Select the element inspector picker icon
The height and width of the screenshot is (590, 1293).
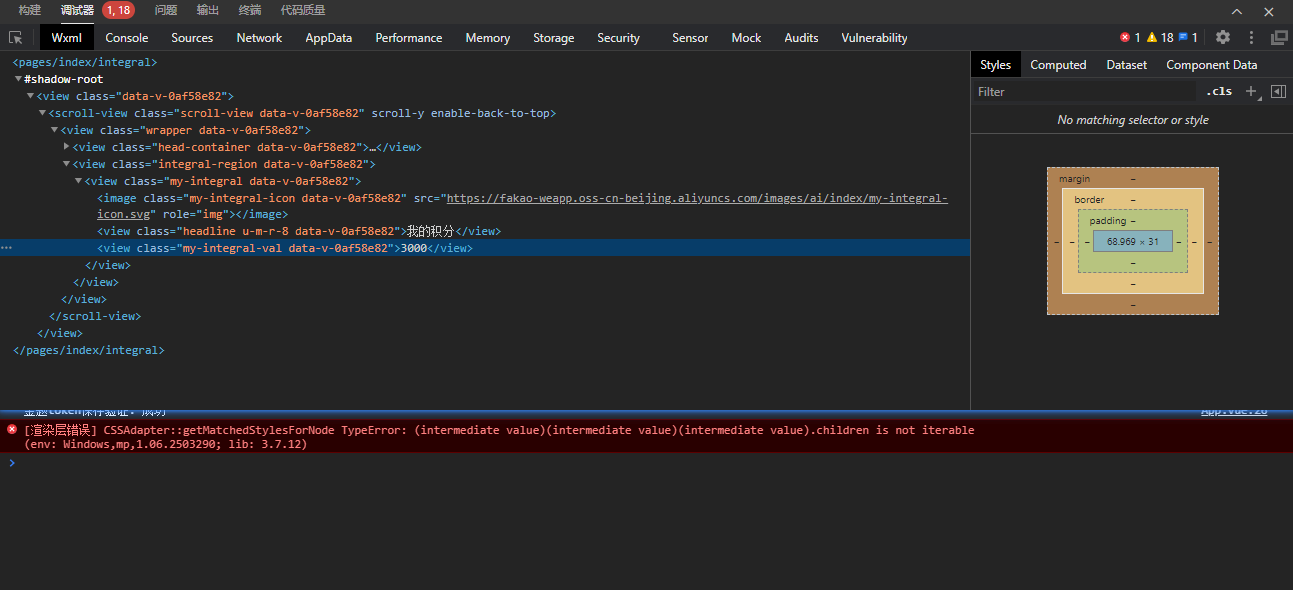(x=16, y=37)
